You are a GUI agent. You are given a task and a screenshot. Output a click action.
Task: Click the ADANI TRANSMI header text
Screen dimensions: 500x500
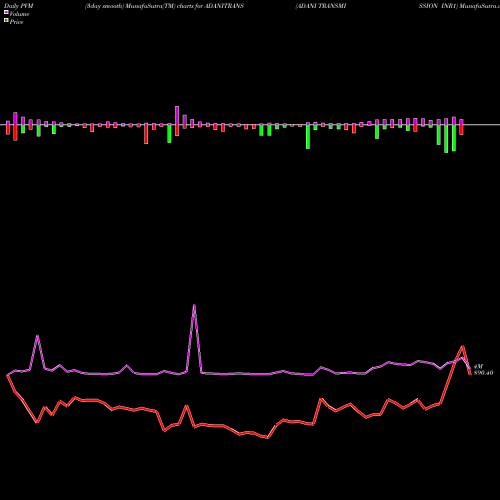point(321,6)
